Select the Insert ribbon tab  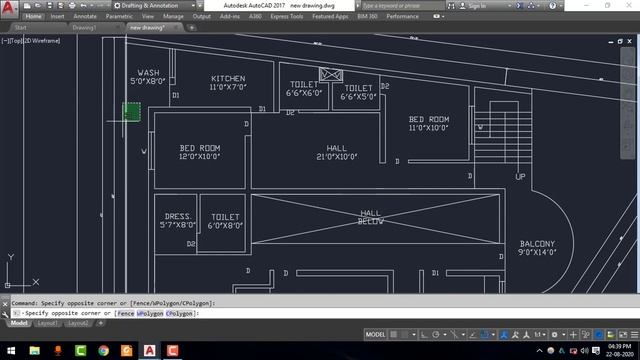pos(58,16)
